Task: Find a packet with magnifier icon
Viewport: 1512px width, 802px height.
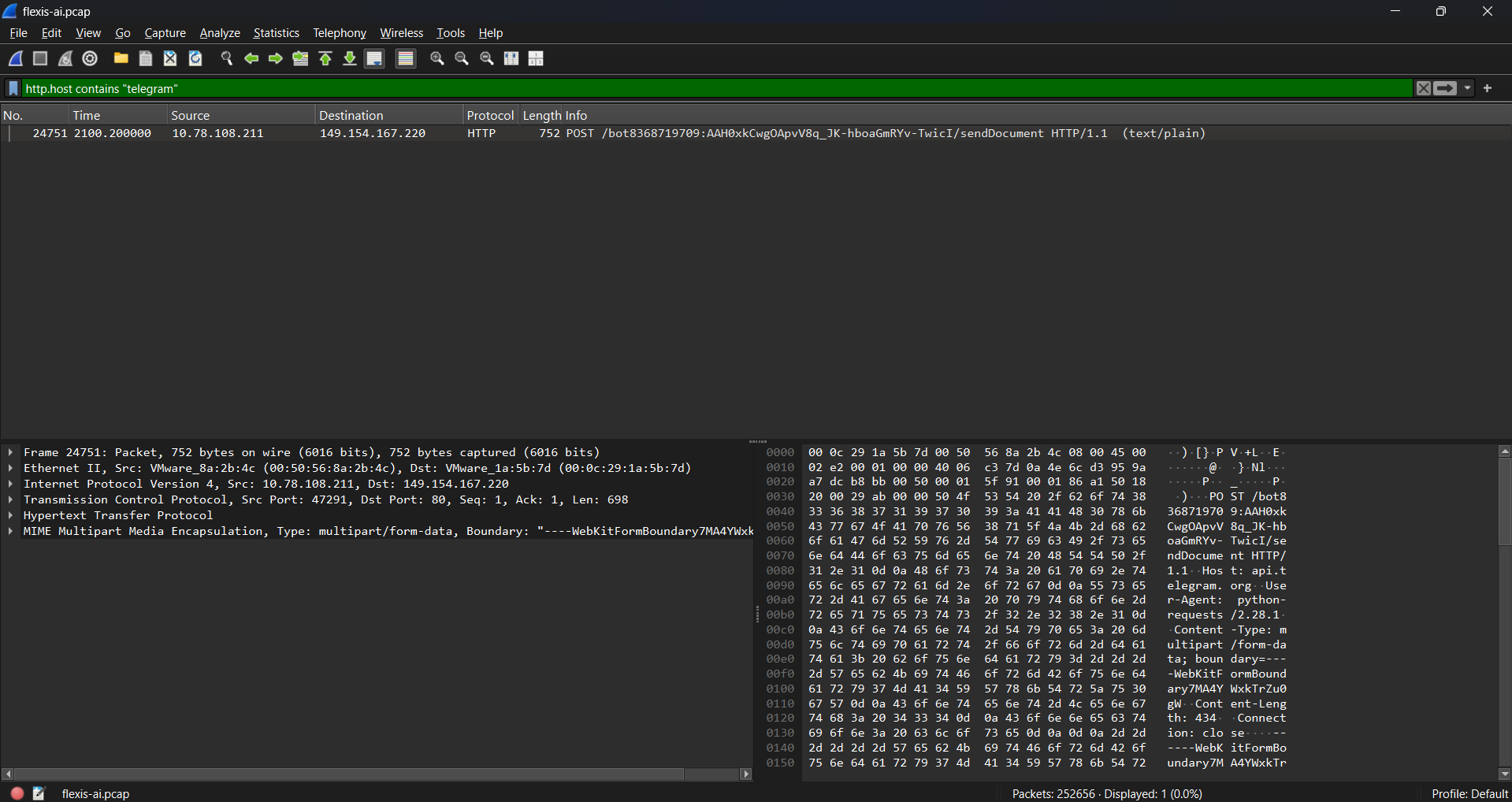Action: pos(227,58)
